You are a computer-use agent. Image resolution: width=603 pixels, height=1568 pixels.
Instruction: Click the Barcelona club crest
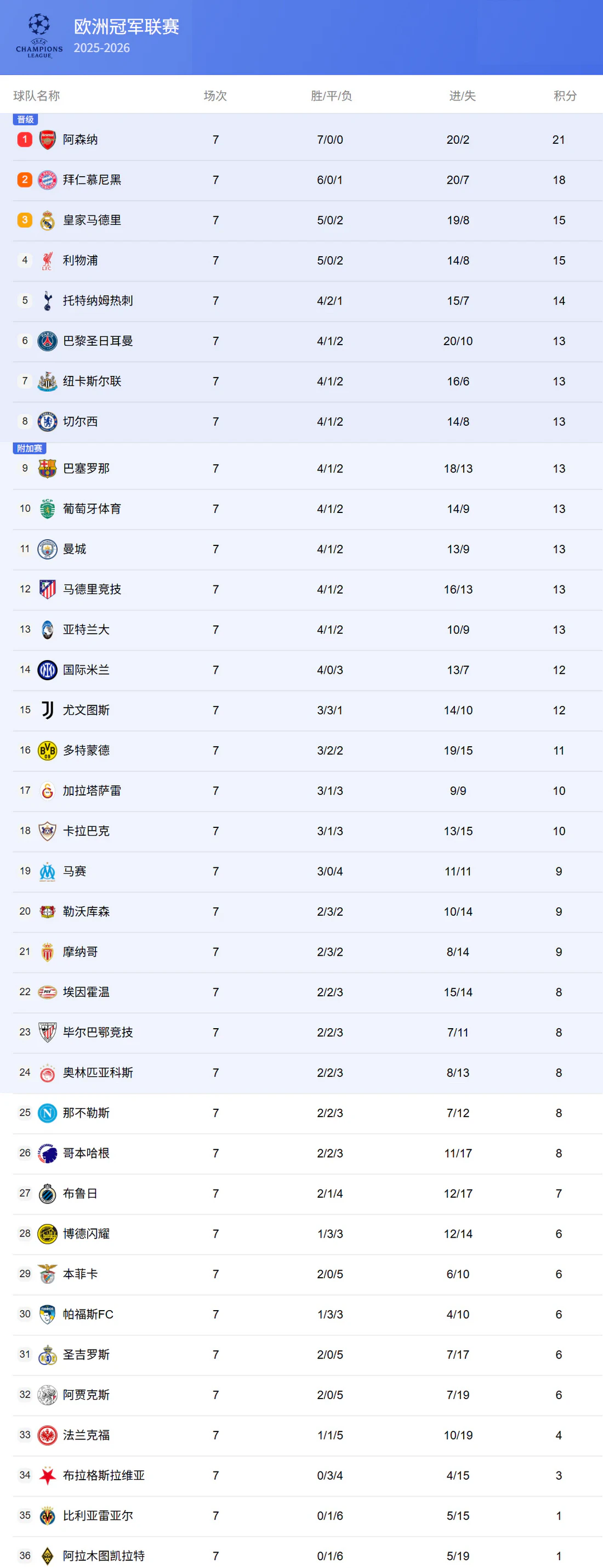[48, 469]
